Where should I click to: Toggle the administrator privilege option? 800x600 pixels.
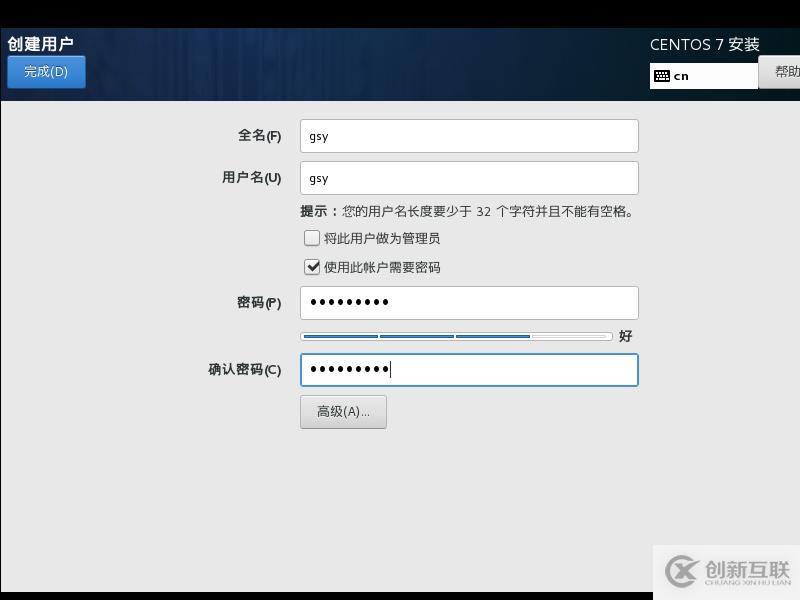(x=312, y=238)
